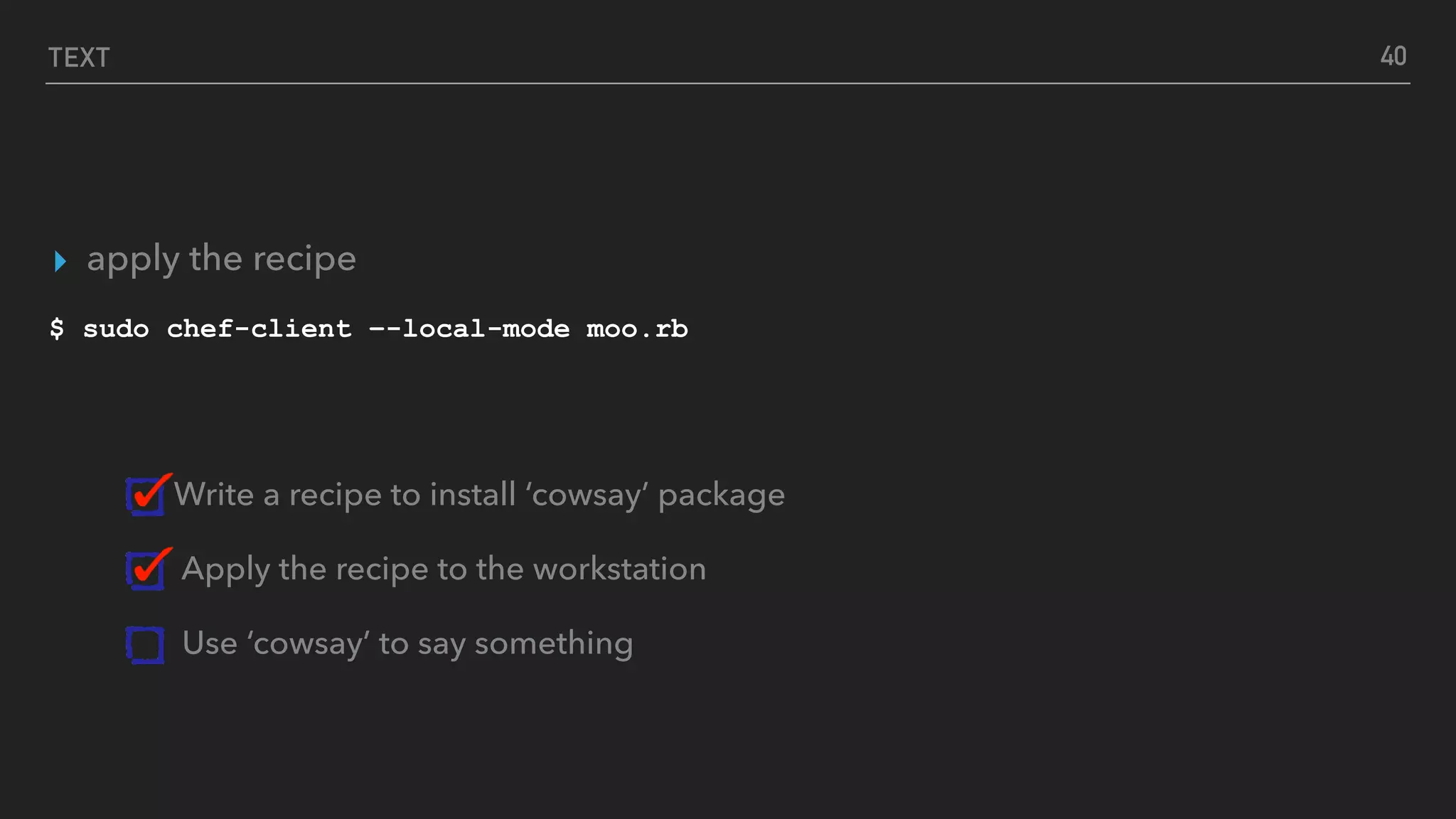
Task: Click the word 'package' in the checklist
Action: (721, 496)
